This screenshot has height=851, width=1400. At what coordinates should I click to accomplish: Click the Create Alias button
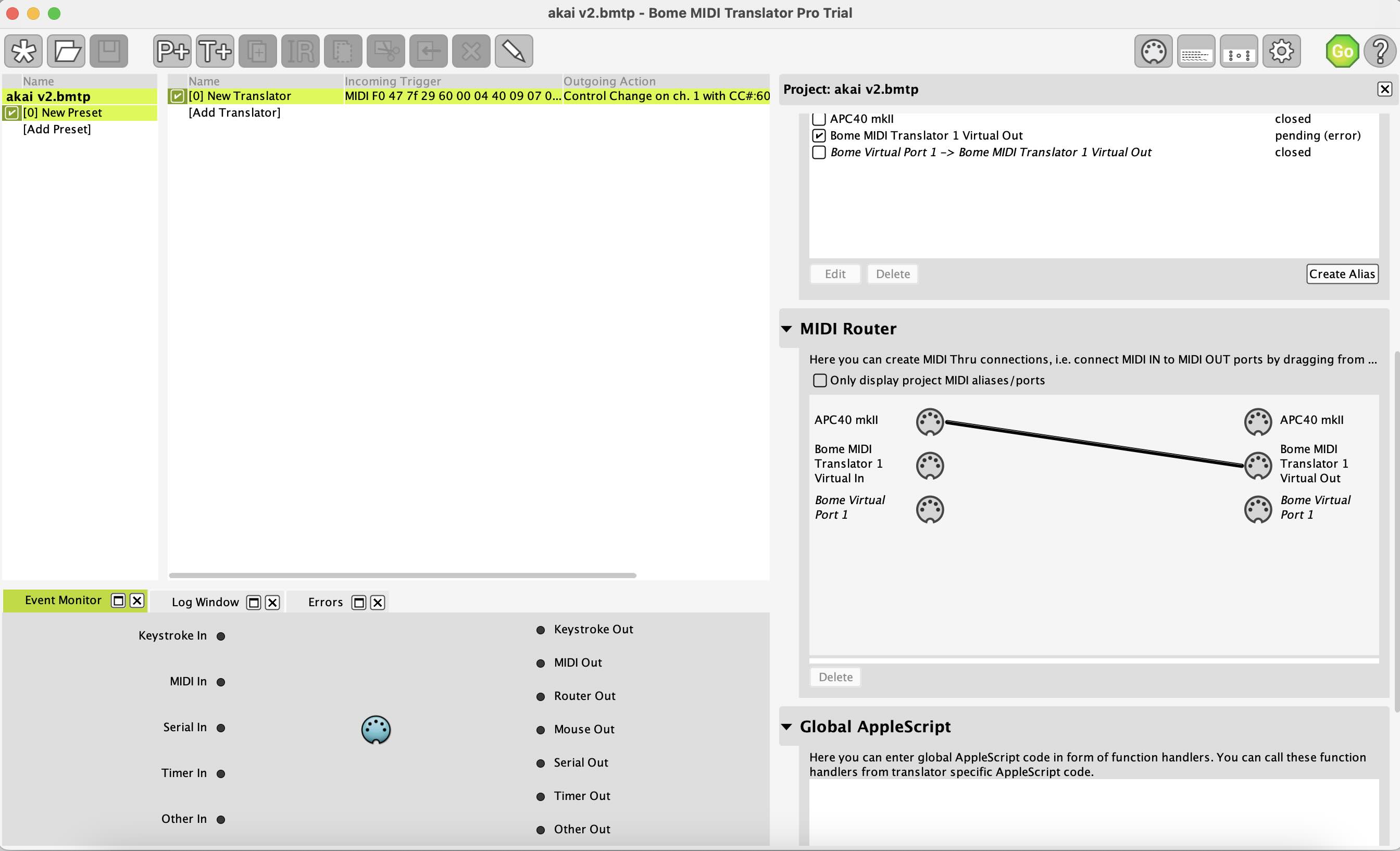1342,274
